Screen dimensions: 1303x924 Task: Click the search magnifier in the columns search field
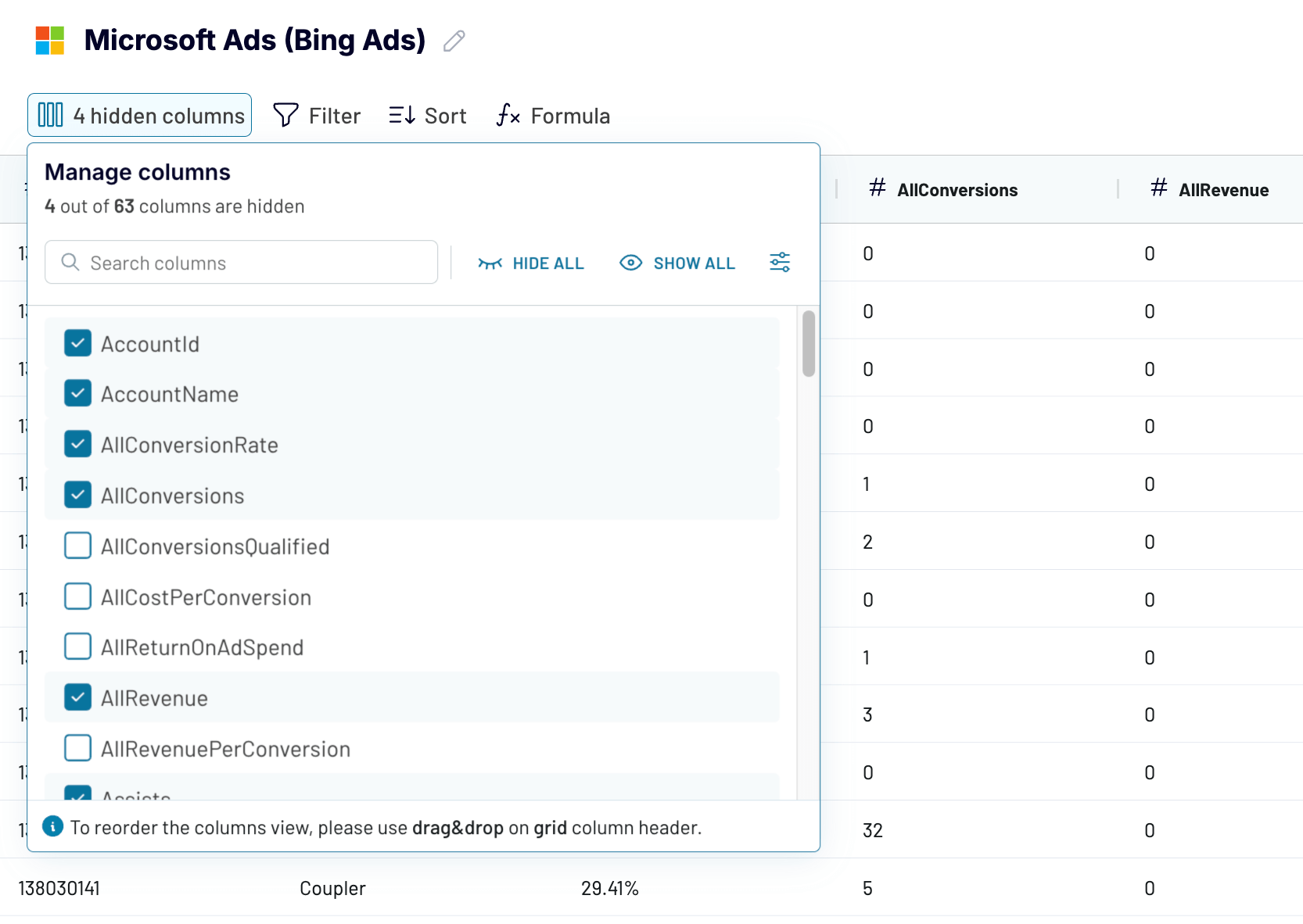point(70,263)
